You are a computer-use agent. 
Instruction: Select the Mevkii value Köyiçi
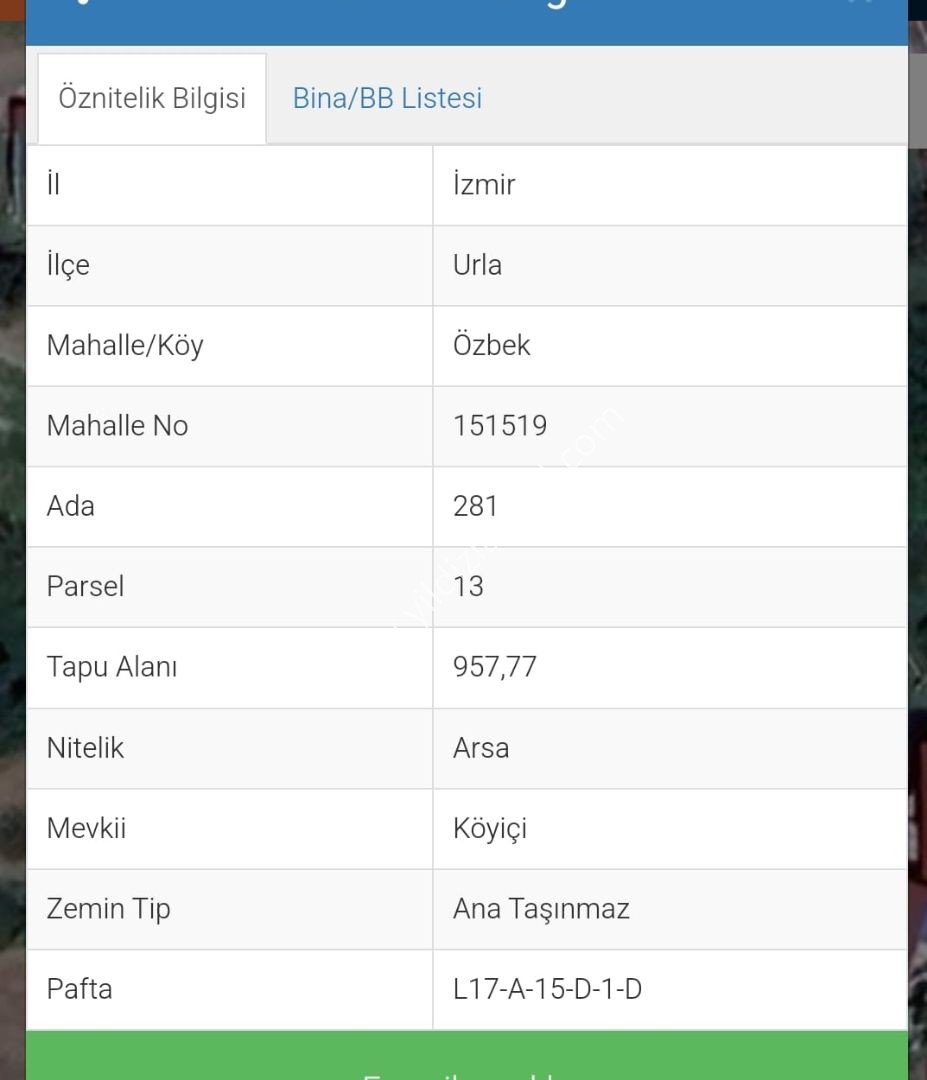pyautogui.click(x=489, y=829)
